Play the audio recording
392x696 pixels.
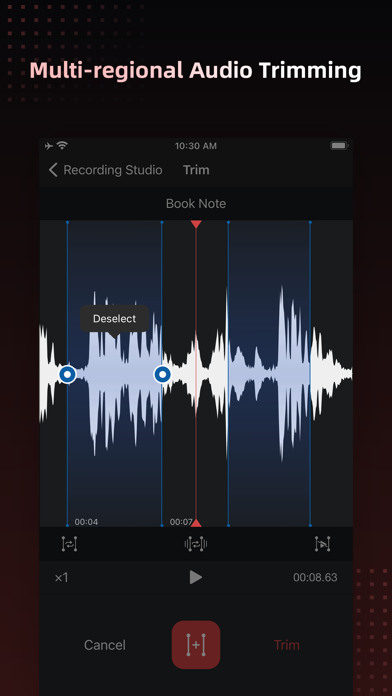[196, 577]
